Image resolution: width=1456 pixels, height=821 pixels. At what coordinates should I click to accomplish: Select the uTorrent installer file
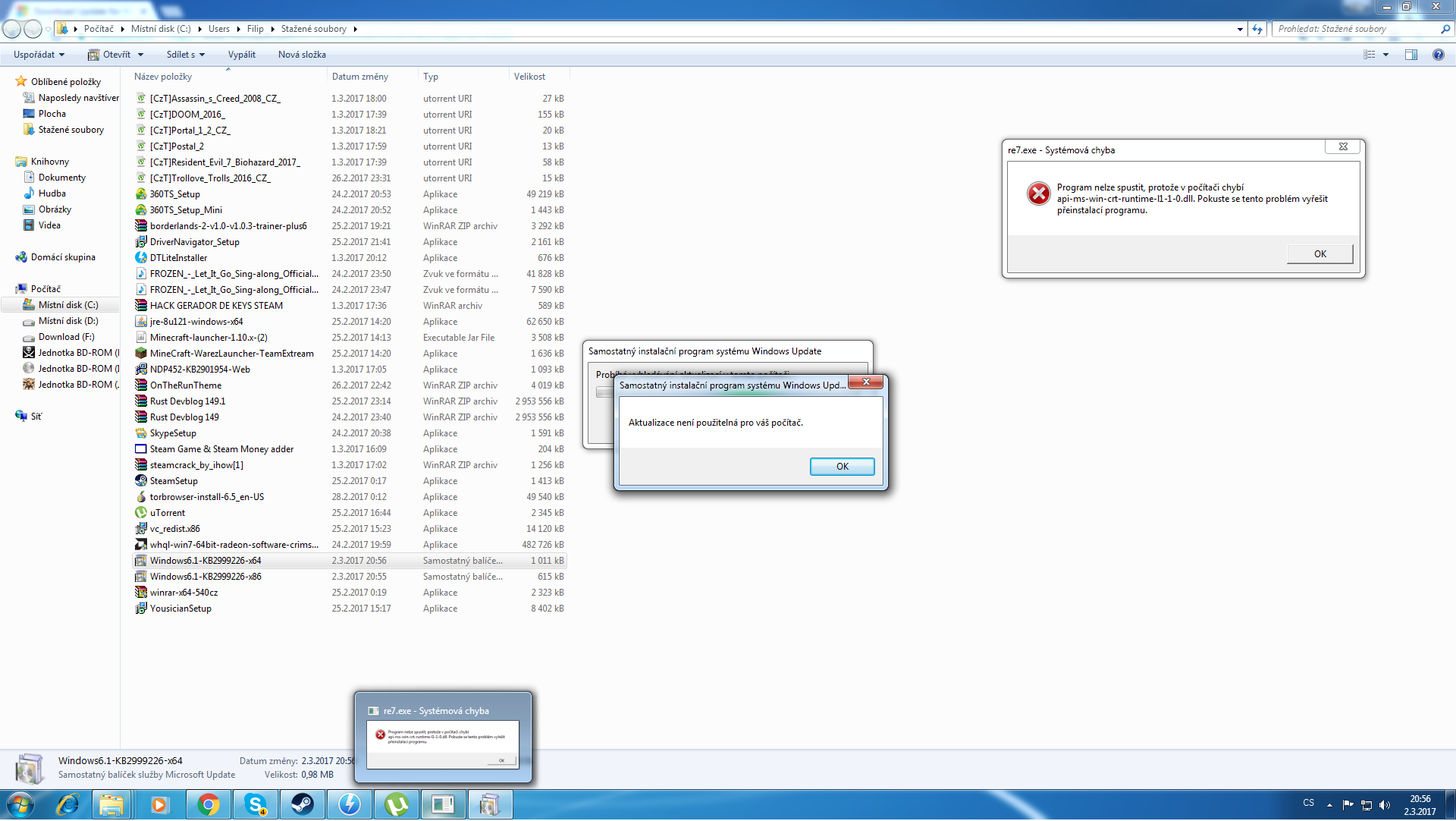(x=168, y=513)
